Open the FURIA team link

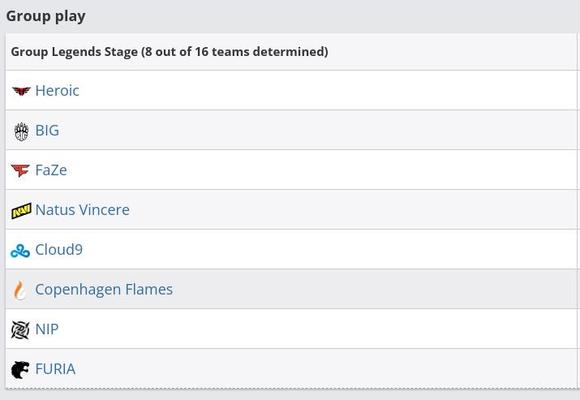(x=55, y=369)
